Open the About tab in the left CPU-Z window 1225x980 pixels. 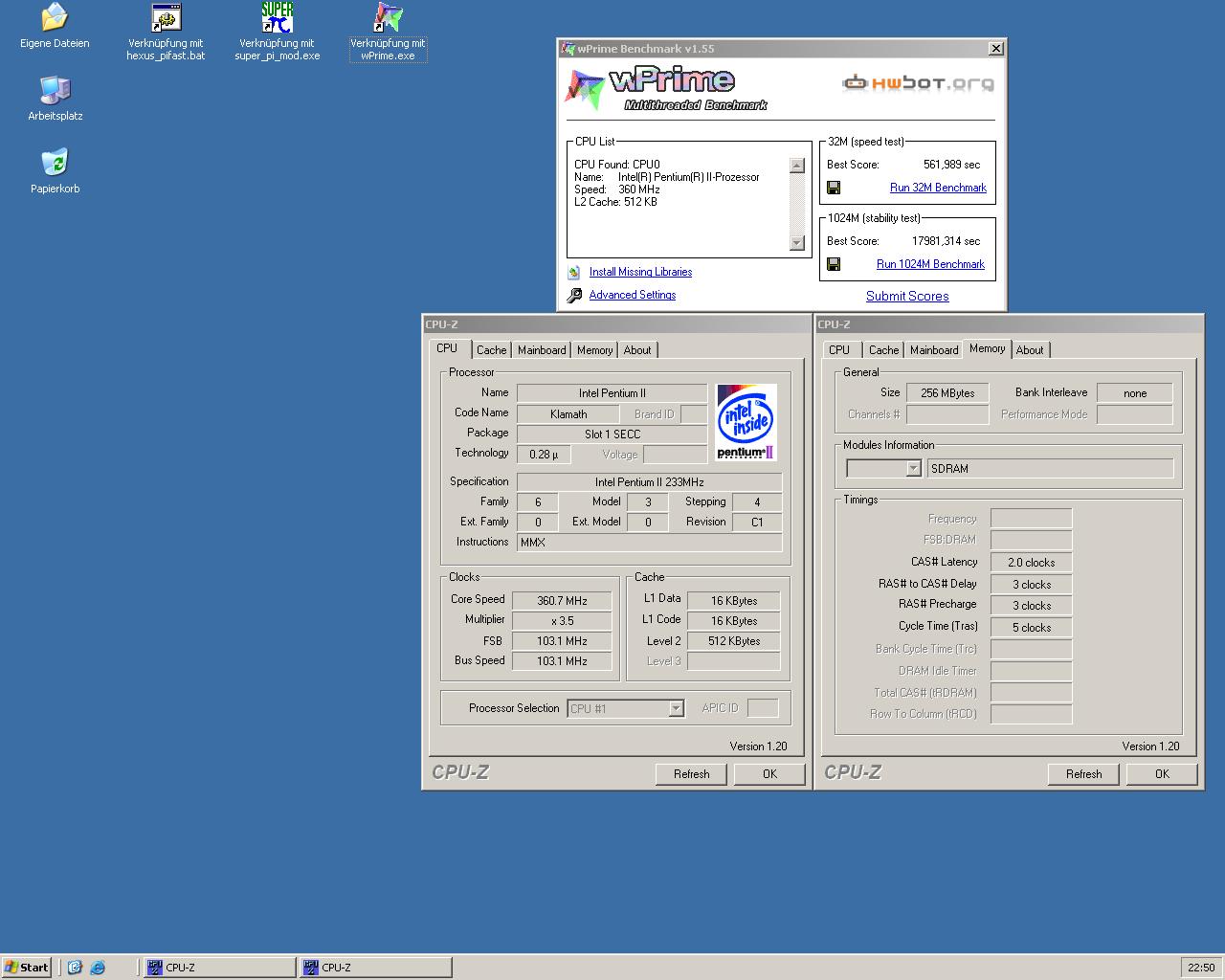tap(637, 350)
